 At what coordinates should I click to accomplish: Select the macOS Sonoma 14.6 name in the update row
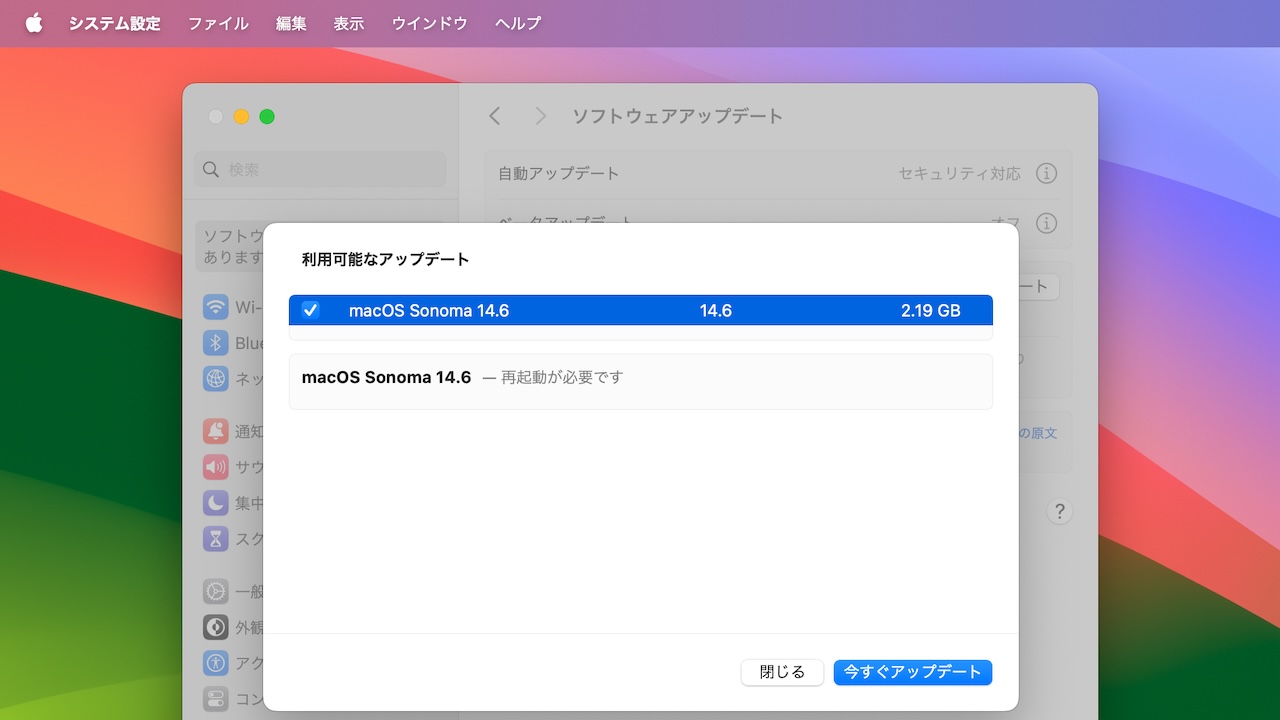pyautogui.click(x=429, y=311)
